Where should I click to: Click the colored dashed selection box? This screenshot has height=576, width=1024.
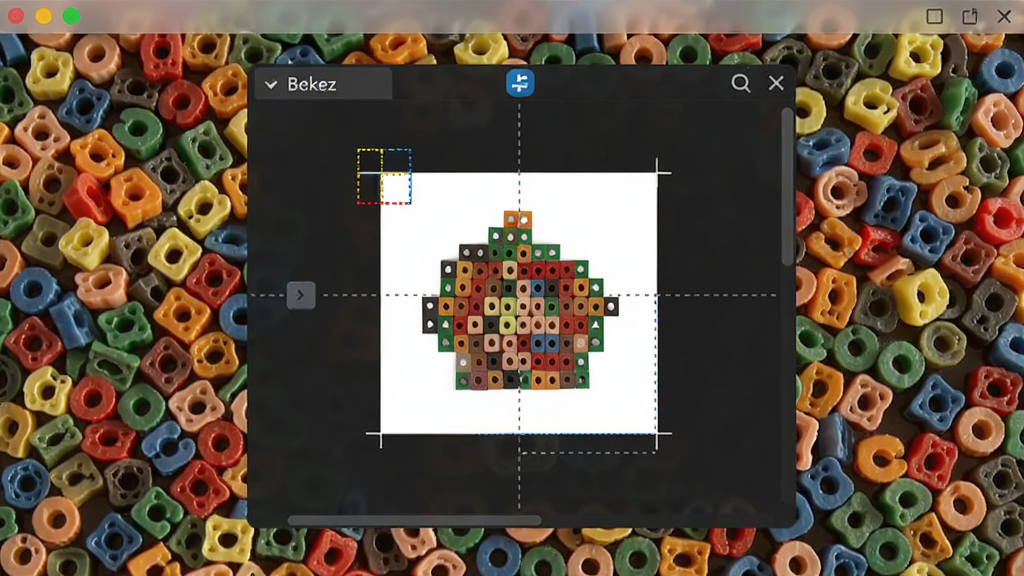(384, 176)
